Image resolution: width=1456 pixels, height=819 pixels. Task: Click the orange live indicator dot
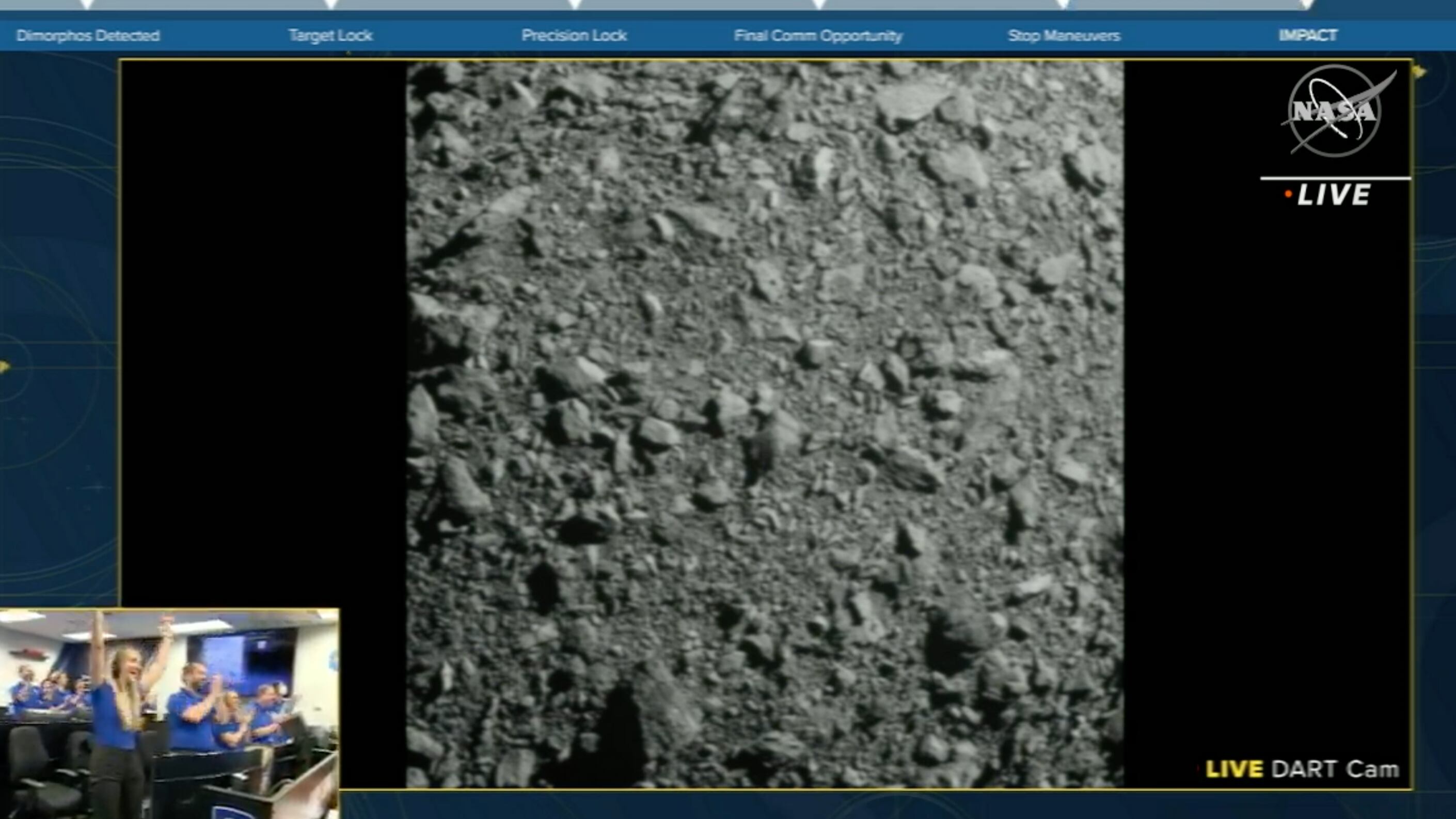(x=1288, y=195)
